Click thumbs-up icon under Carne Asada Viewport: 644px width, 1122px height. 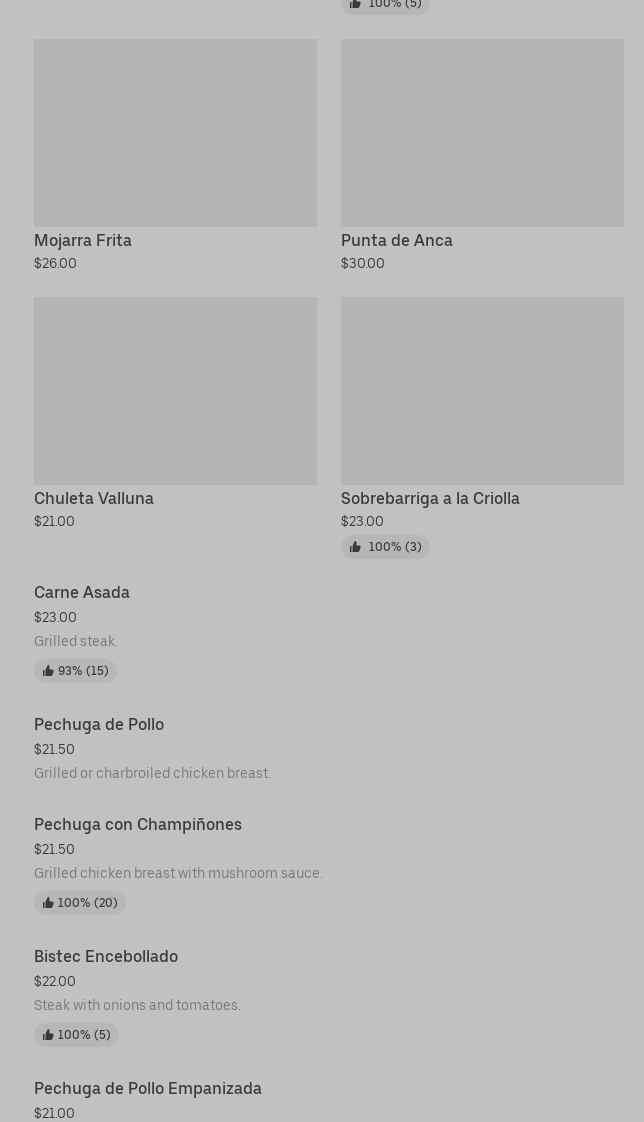pyautogui.click(x=48, y=671)
